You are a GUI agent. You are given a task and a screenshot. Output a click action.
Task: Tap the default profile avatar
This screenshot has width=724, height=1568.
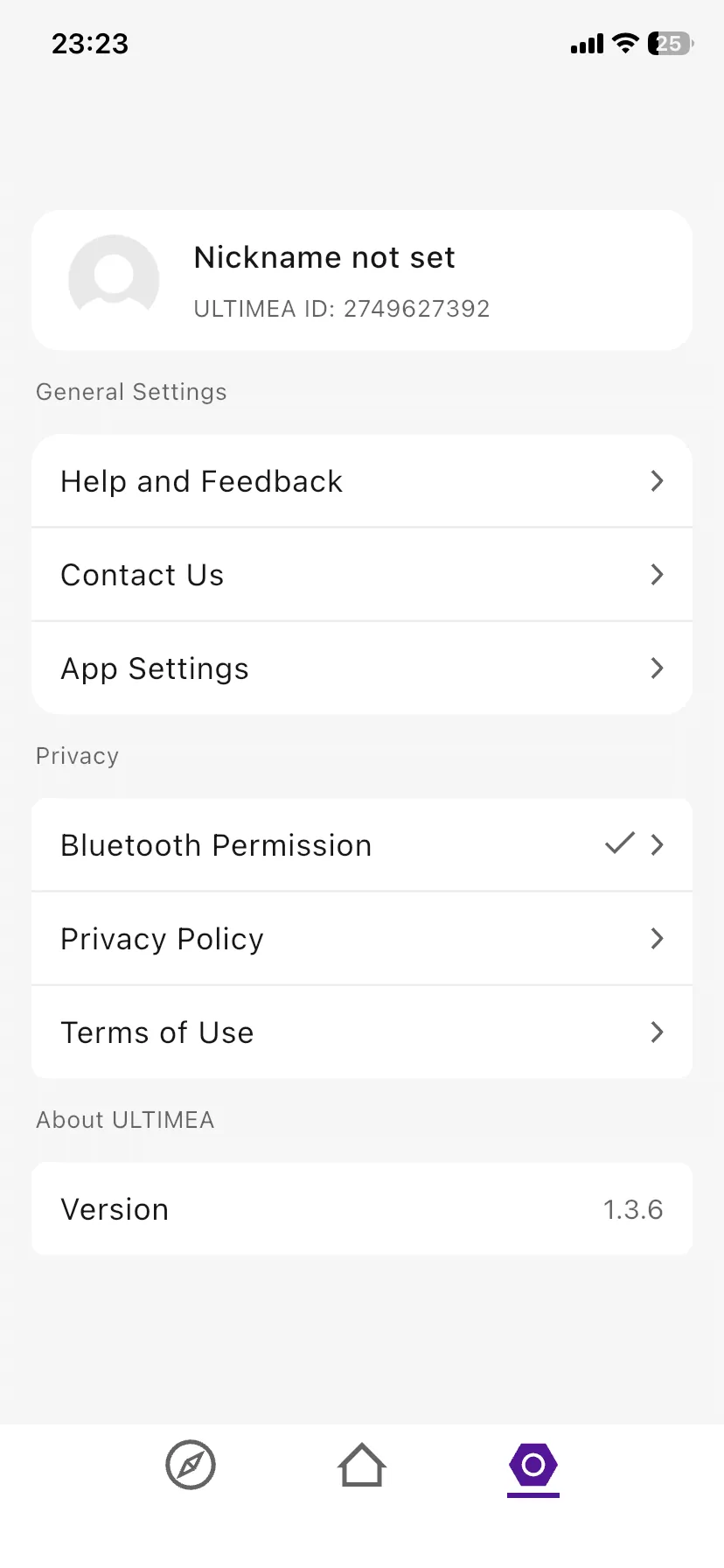[x=114, y=280]
